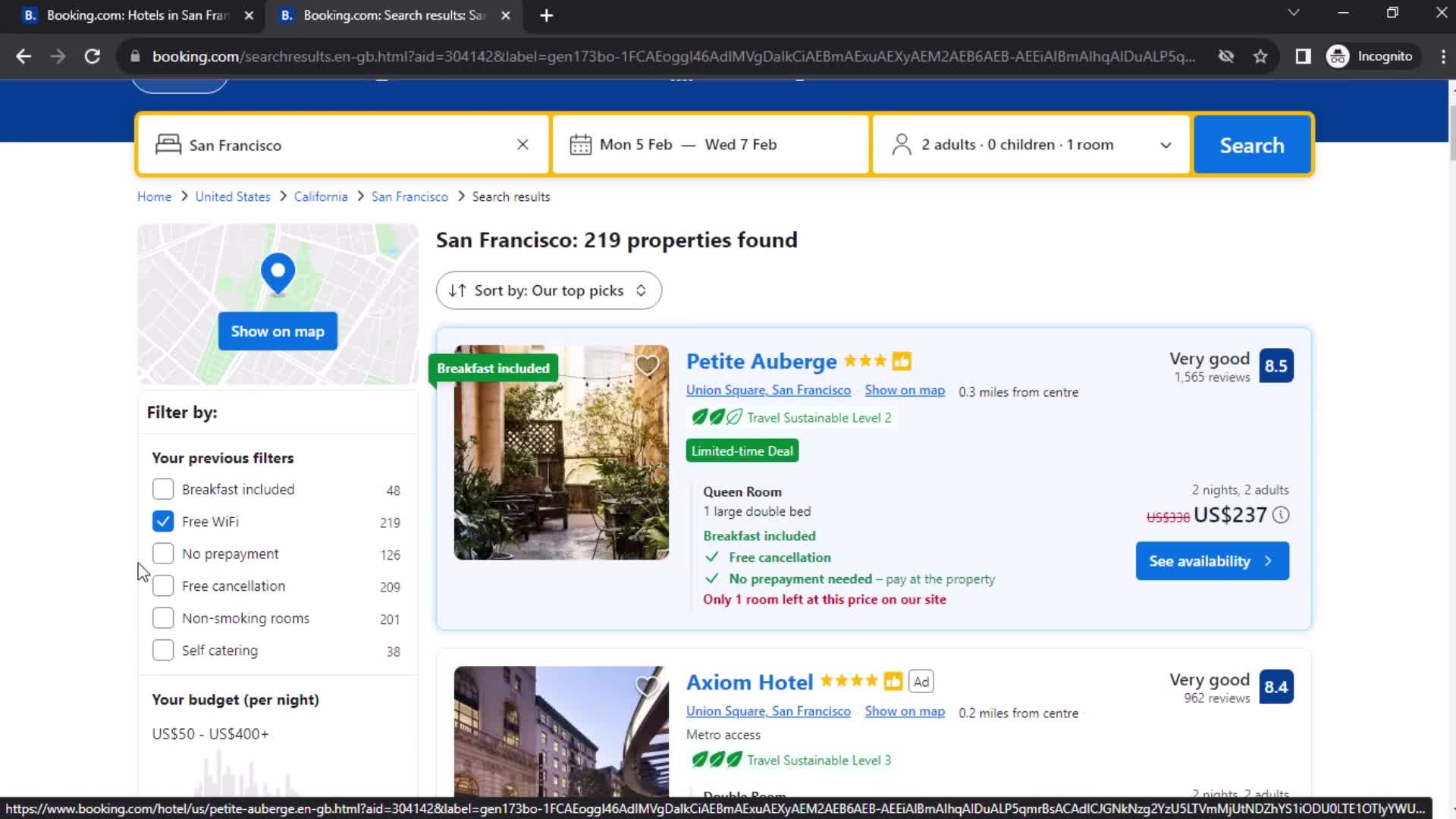Open the tab search dropdown arrow

1294,13
